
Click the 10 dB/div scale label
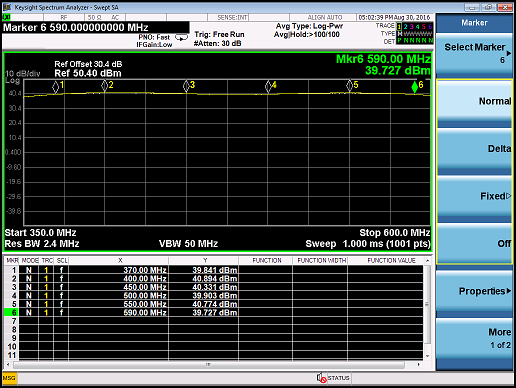coord(23,74)
